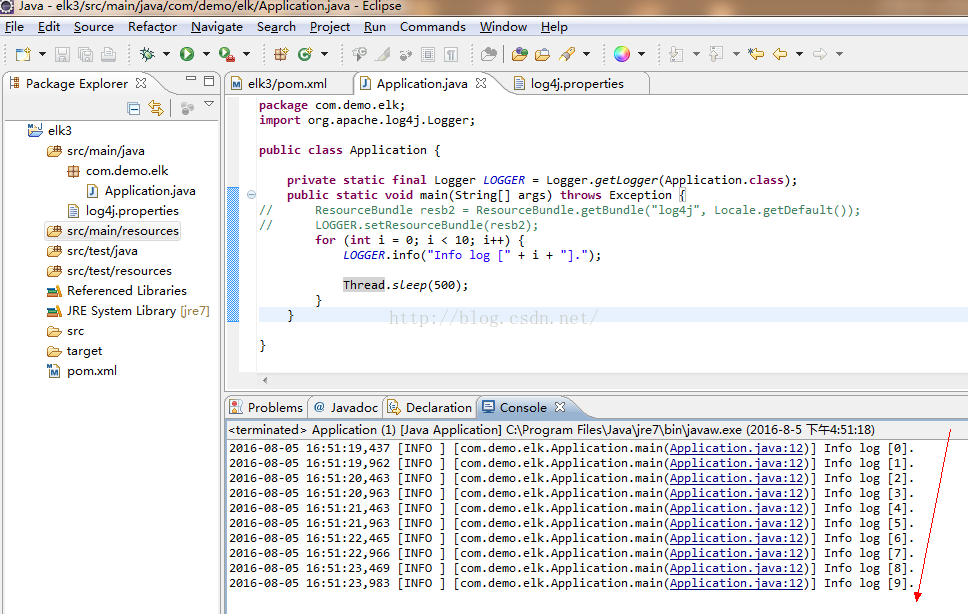The width and height of the screenshot is (968, 614).
Task: Switch to the Javadoc tab
Action: tap(346, 407)
